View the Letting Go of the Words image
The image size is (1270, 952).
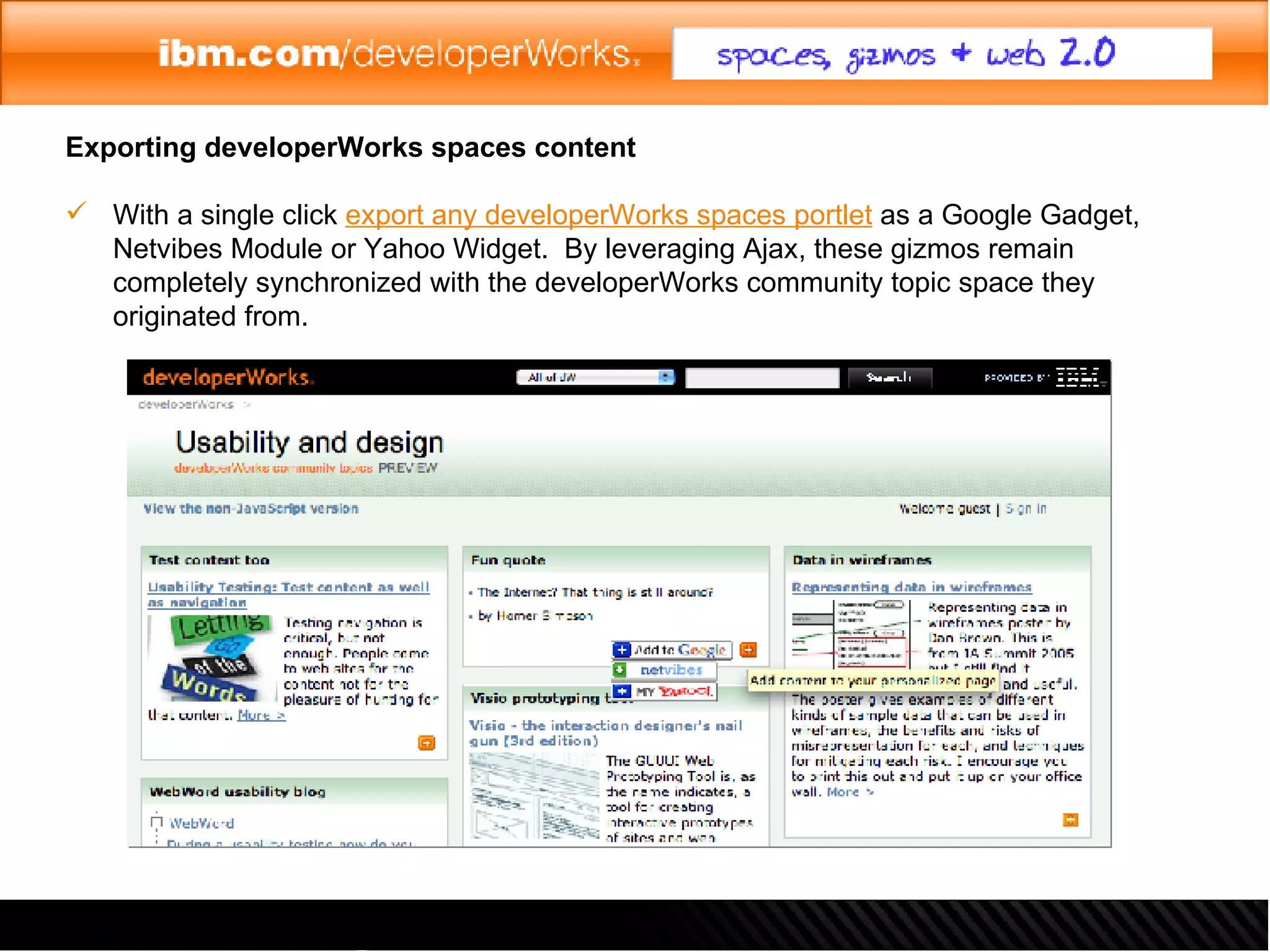click(x=211, y=658)
